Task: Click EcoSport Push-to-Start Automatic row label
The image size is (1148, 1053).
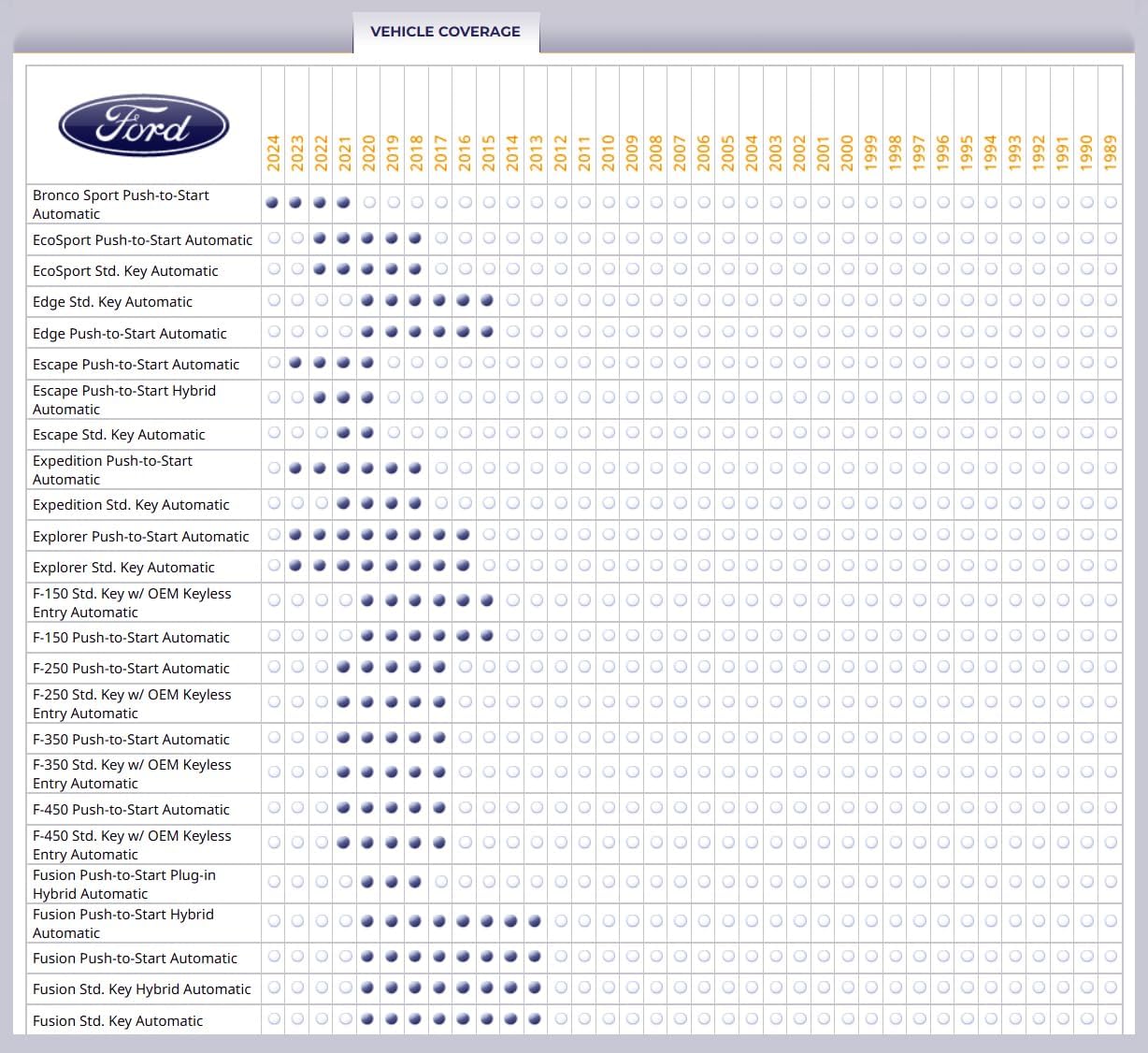Action: pyautogui.click(x=142, y=239)
